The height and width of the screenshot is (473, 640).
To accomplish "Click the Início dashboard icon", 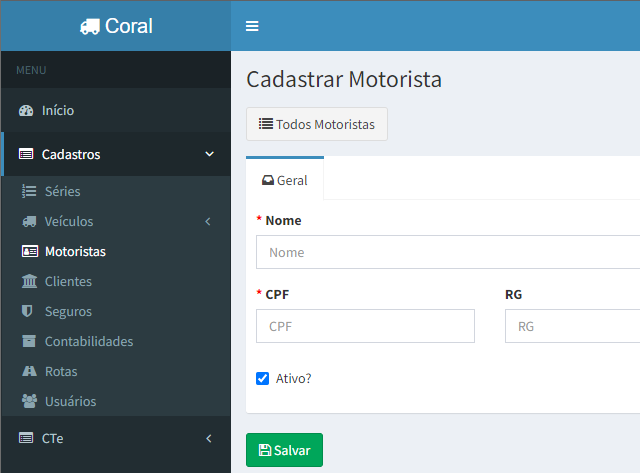I will (x=26, y=111).
